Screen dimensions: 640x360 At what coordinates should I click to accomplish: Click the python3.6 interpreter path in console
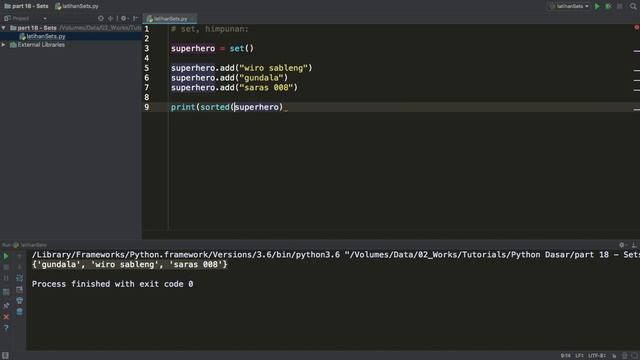186,255
